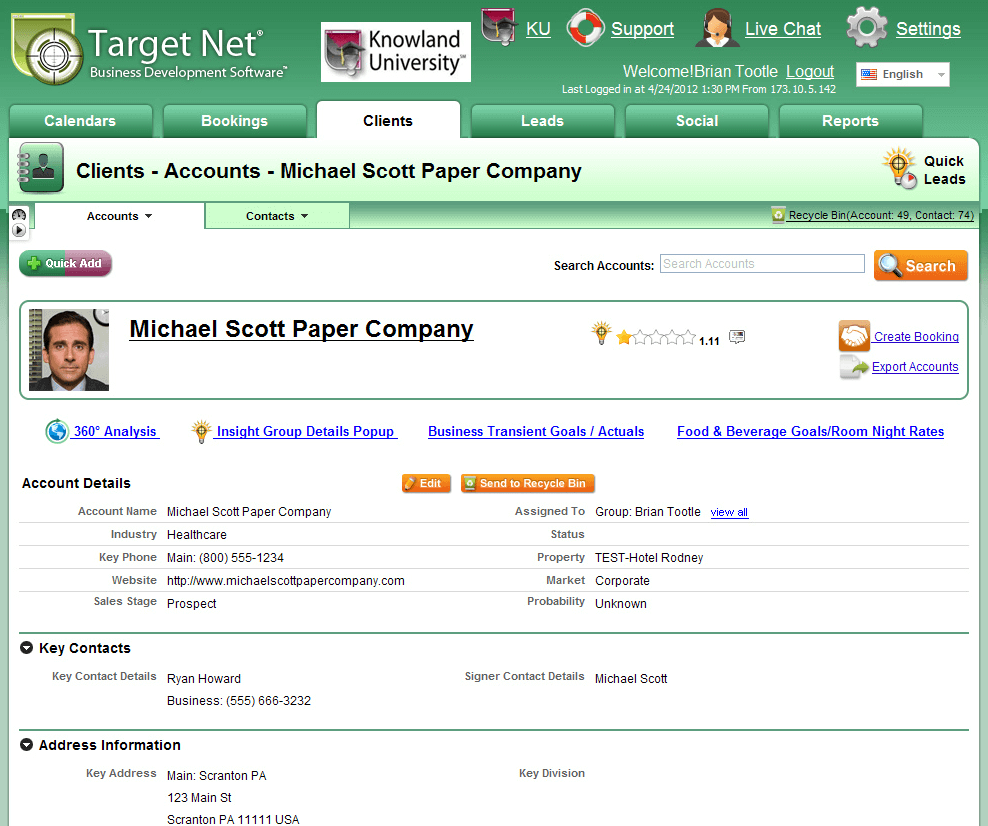The height and width of the screenshot is (826, 988).
Task: Click the insight lightbulb icon beside rating
Action: pyautogui.click(x=601, y=333)
